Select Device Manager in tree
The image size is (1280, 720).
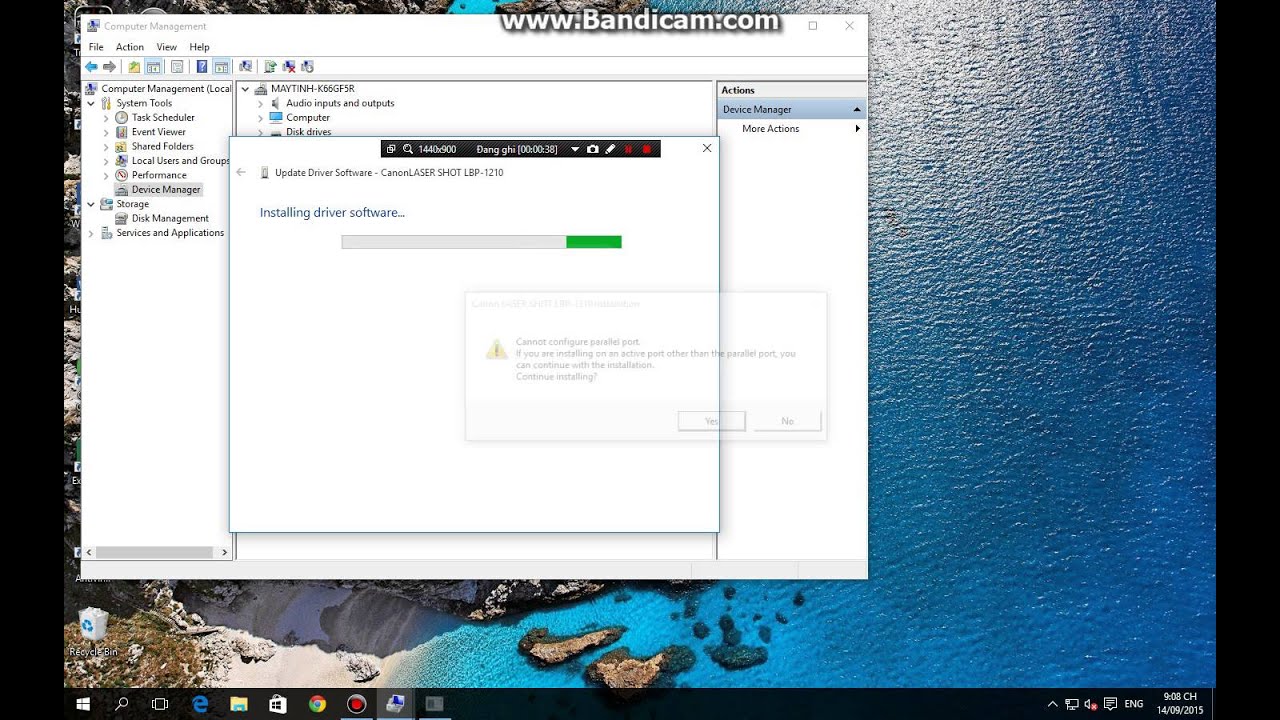click(x=166, y=189)
